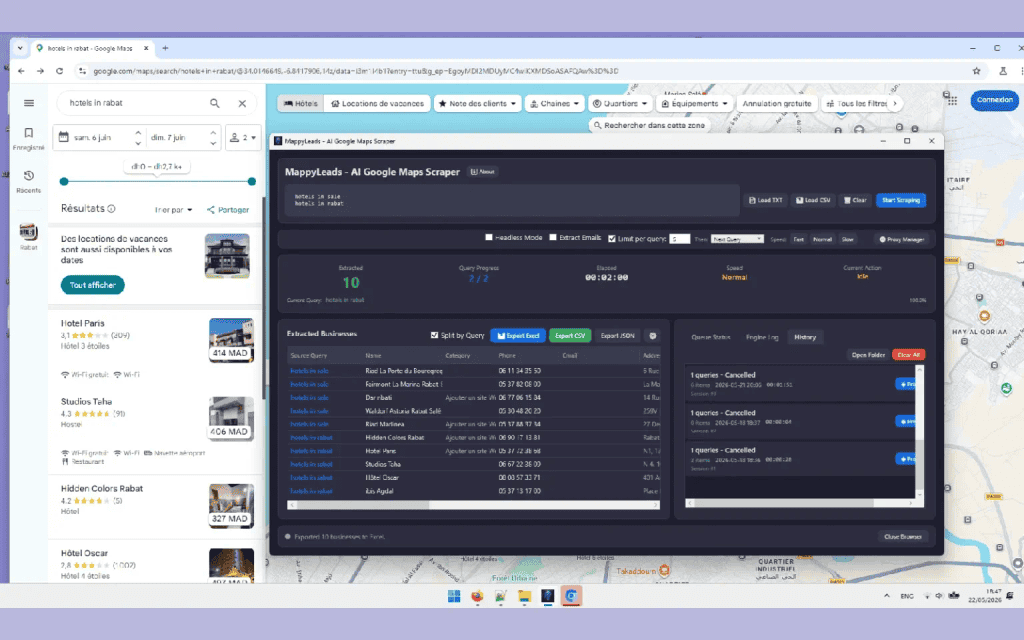This screenshot has width=1024, height=640.
Task: Export results to Excel
Action: 518,336
